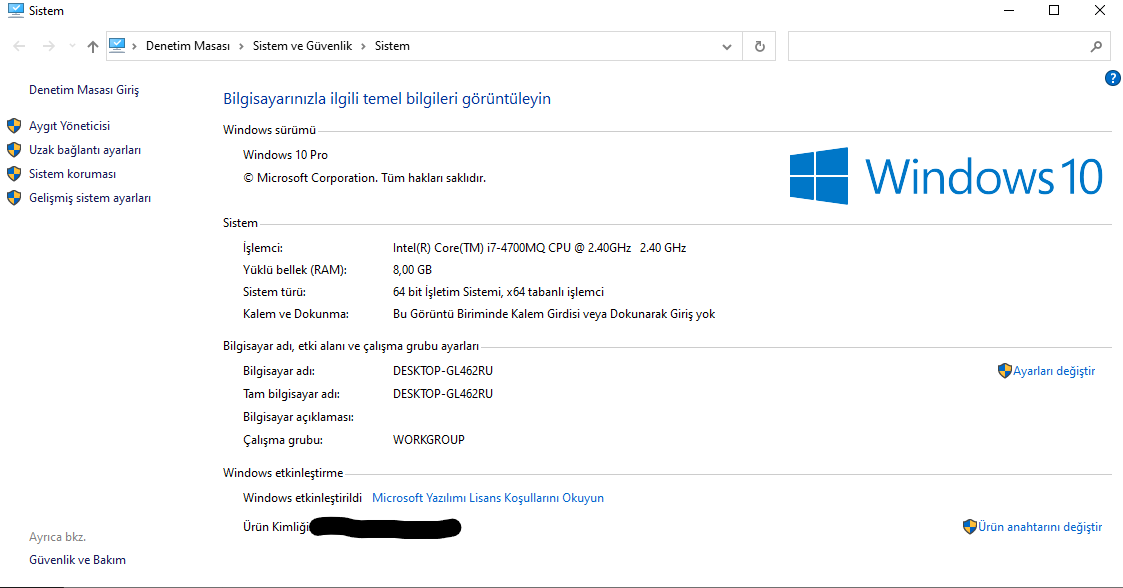Click shield icon next to Ürün anahtarını değiştir
The height and width of the screenshot is (588, 1123).
coord(970,526)
